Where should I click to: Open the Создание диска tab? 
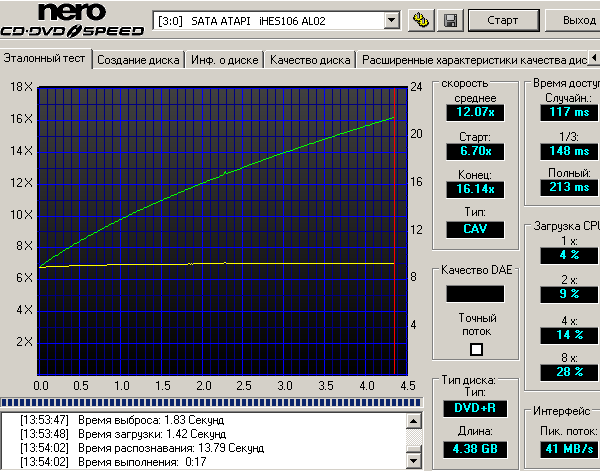(139, 60)
